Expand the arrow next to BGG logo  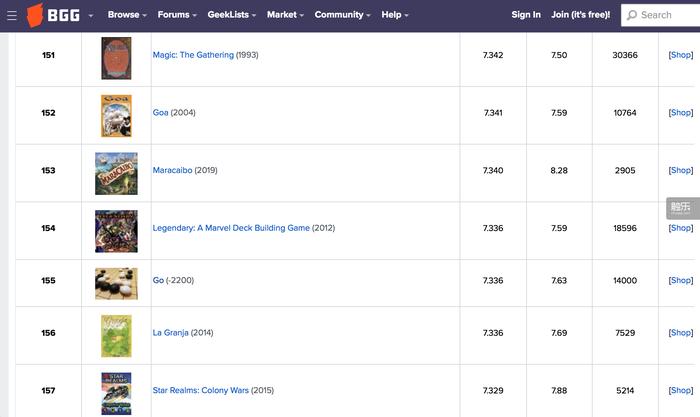coord(91,16)
